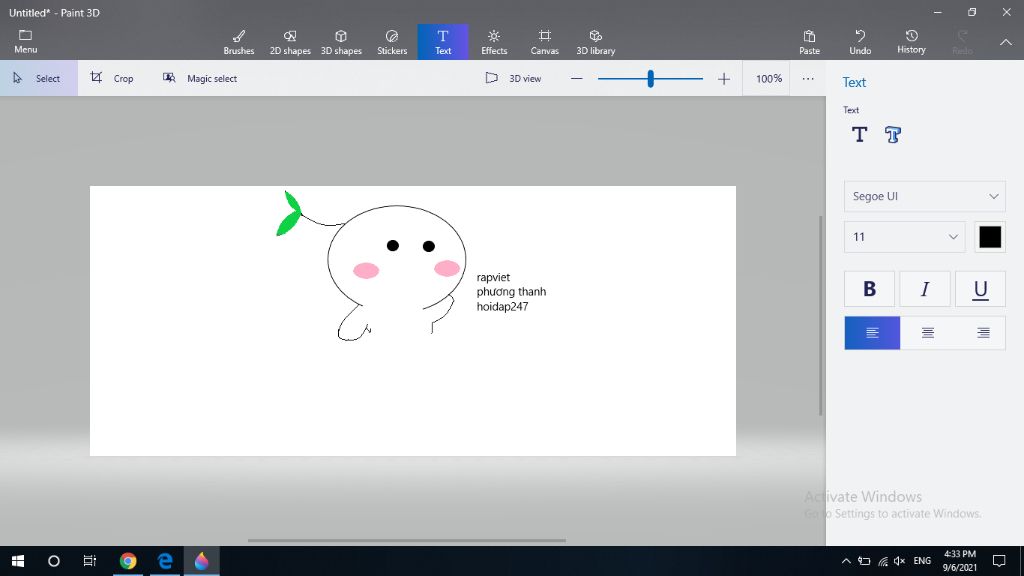The image size is (1024, 576).
Task: Open the History panel
Action: (911, 42)
